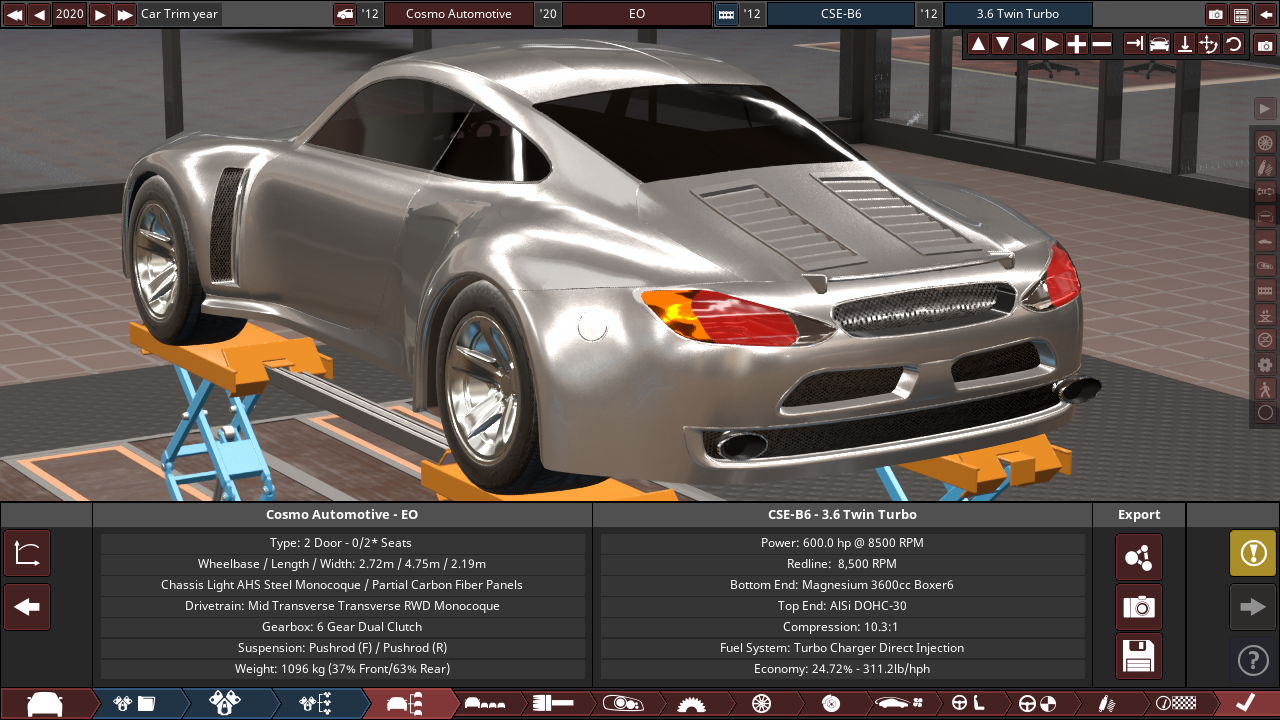This screenshot has height=720, width=1280.
Task: Save the car with floppy disk icon
Action: point(1139,656)
